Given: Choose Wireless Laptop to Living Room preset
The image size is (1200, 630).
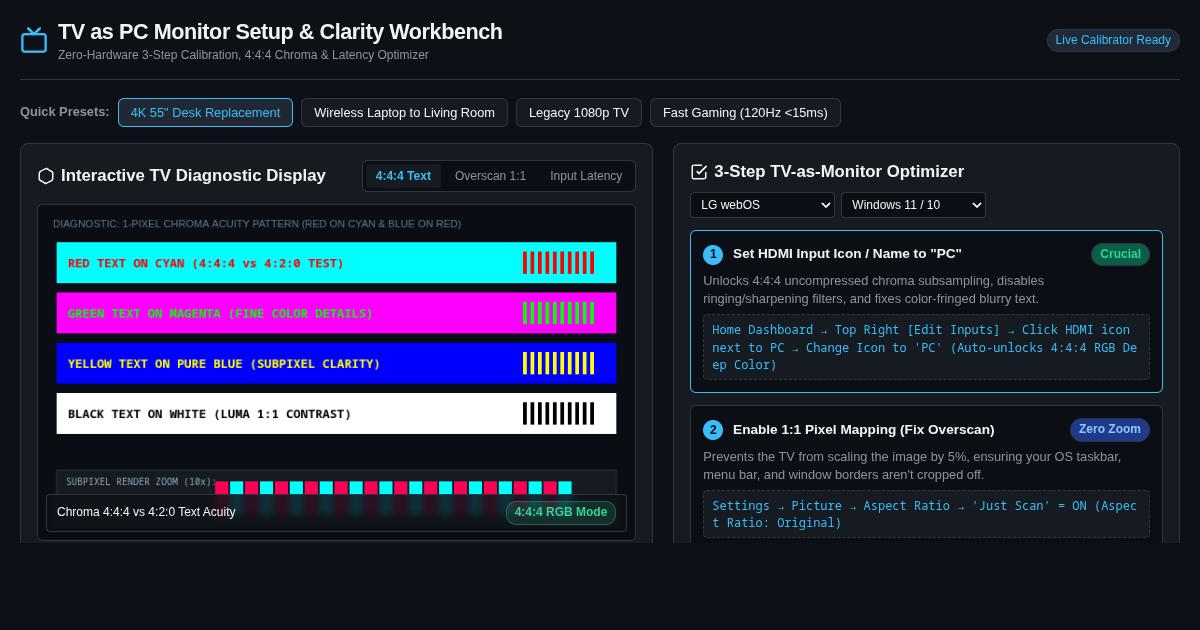Looking at the screenshot, I should 404,113.
